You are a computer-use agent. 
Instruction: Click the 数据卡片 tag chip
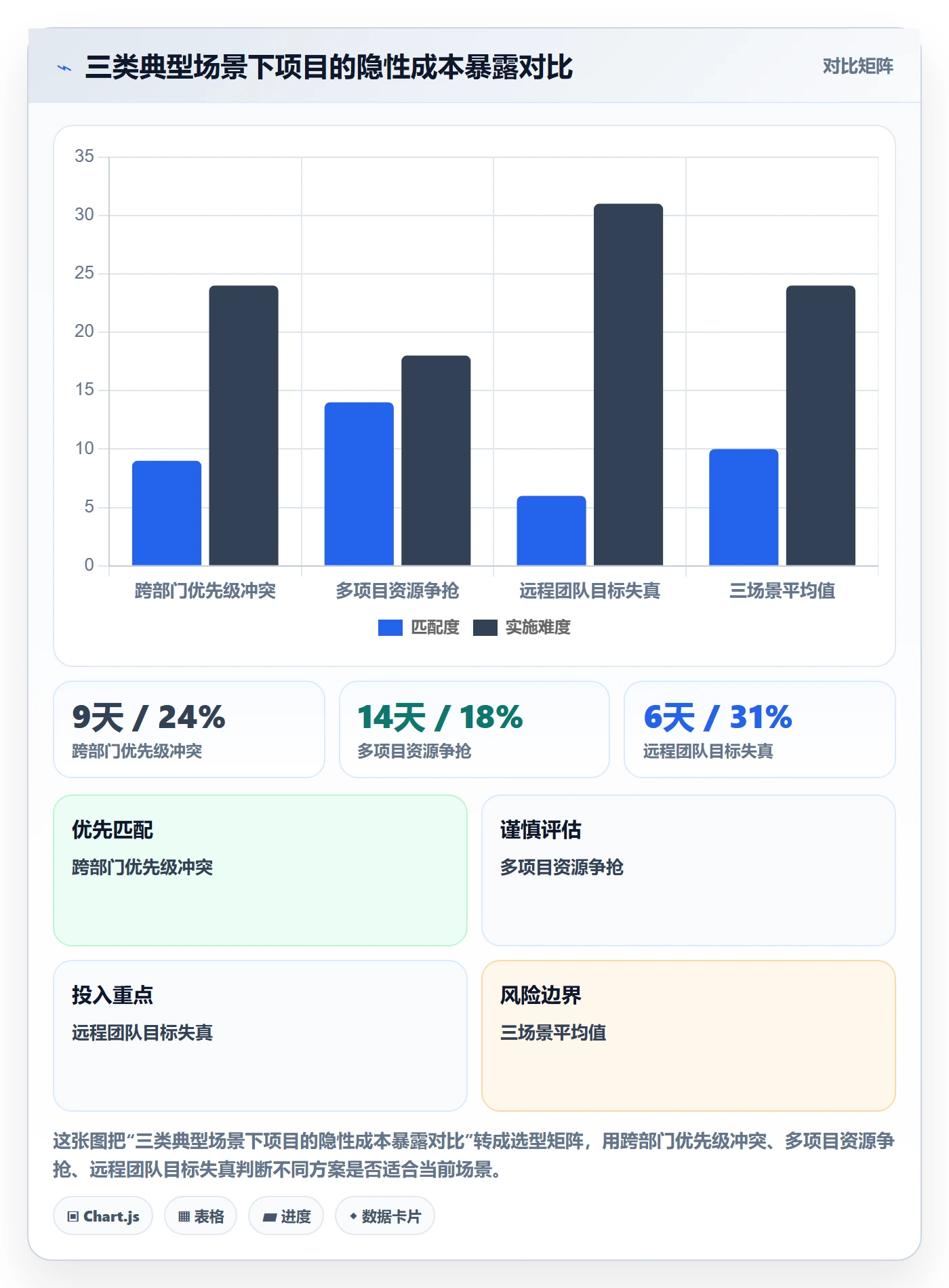[x=385, y=1216]
